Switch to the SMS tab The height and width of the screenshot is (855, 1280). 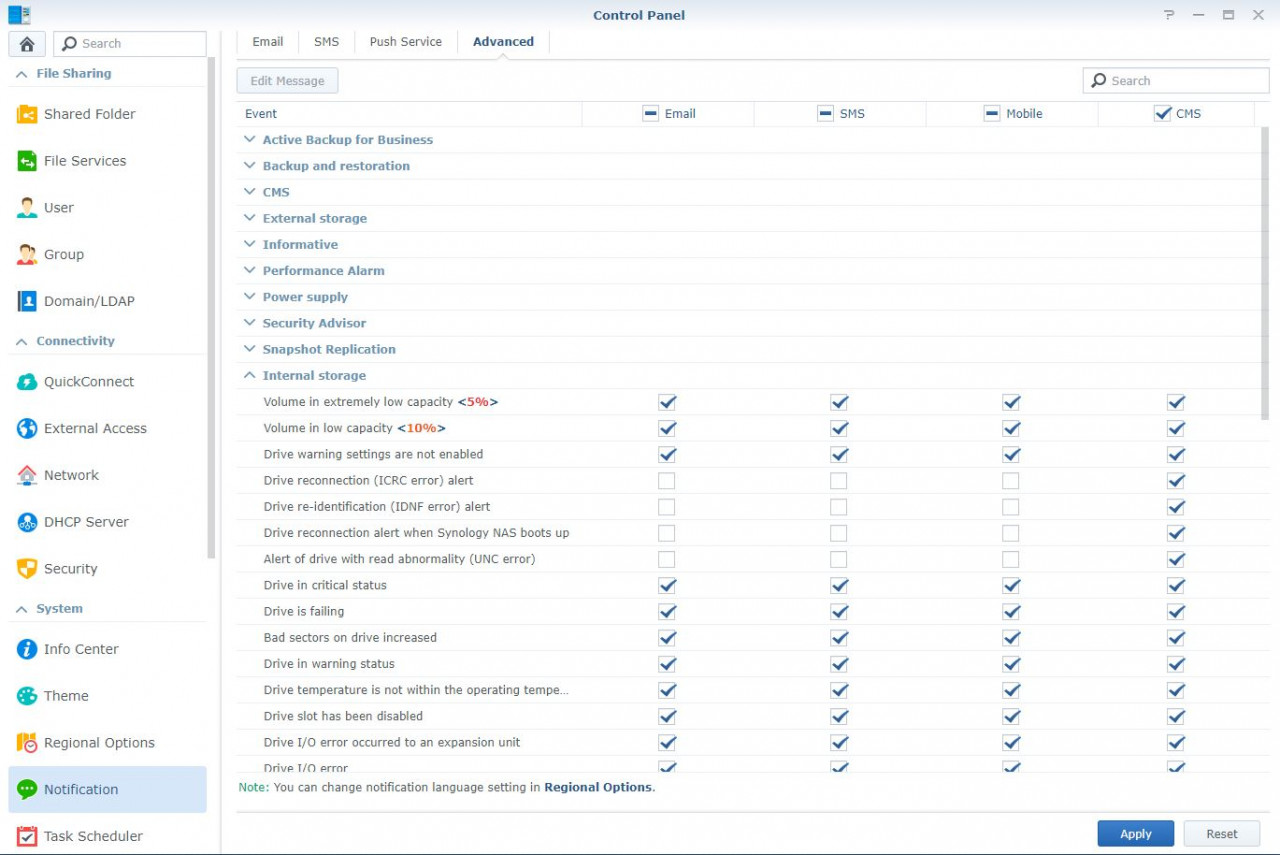326,41
